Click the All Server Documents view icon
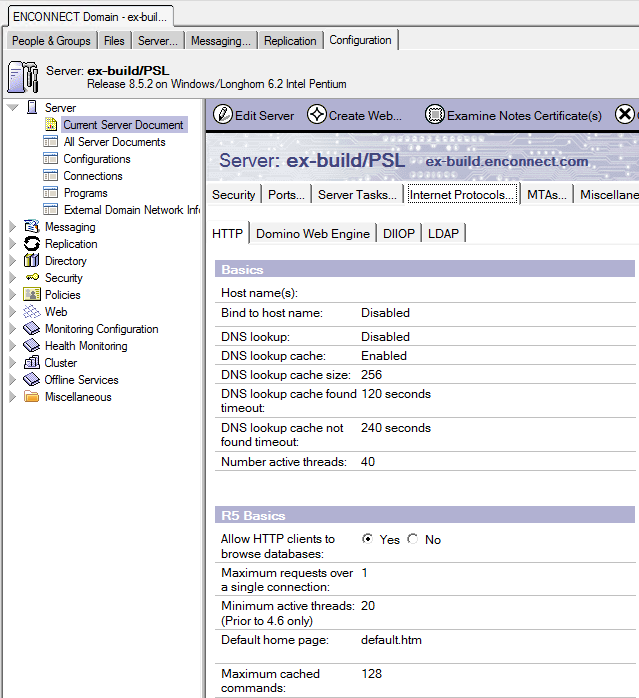This screenshot has width=639, height=698. tap(50, 142)
